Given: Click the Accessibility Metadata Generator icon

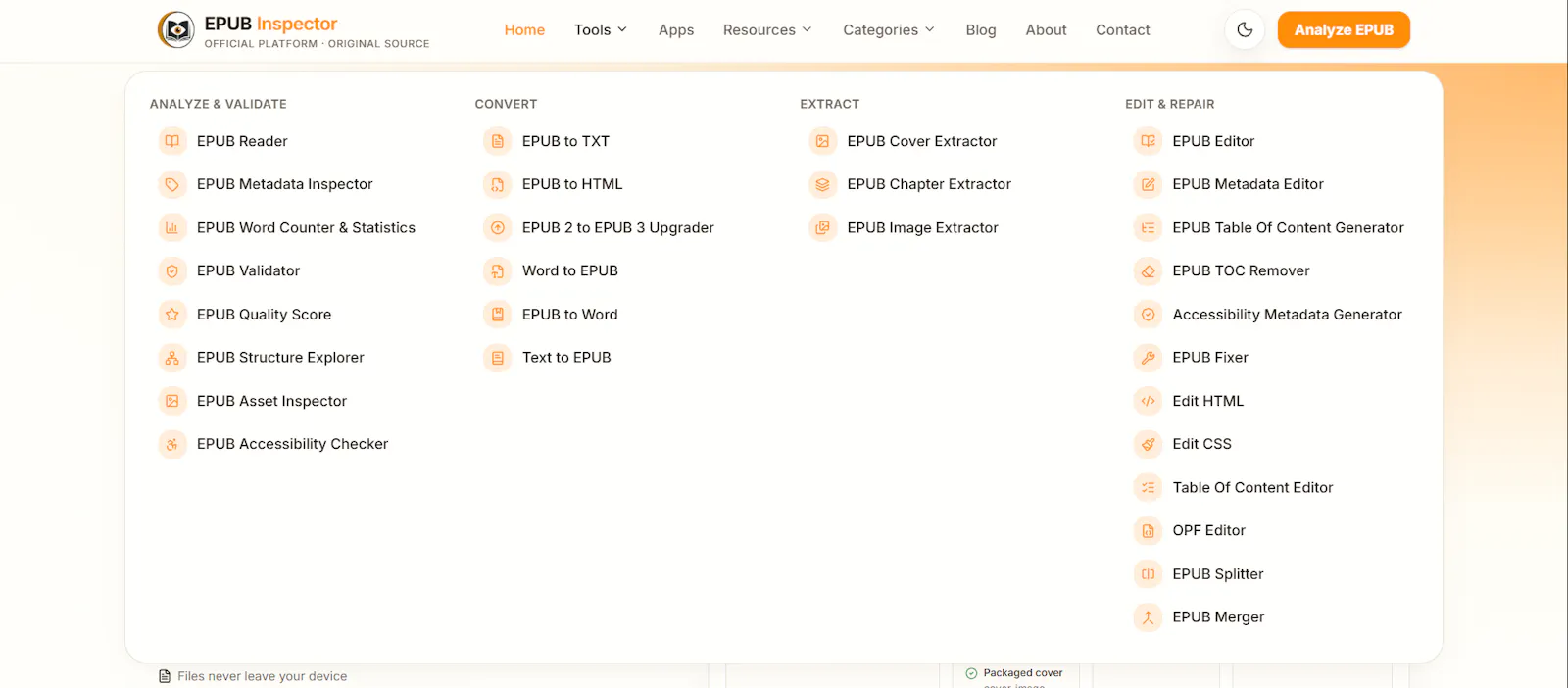Looking at the screenshot, I should coord(1149,315).
